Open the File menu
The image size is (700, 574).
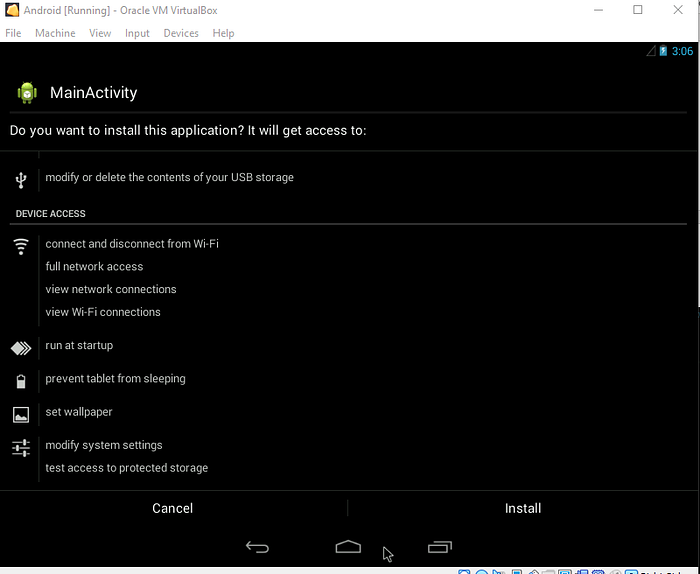13,33
